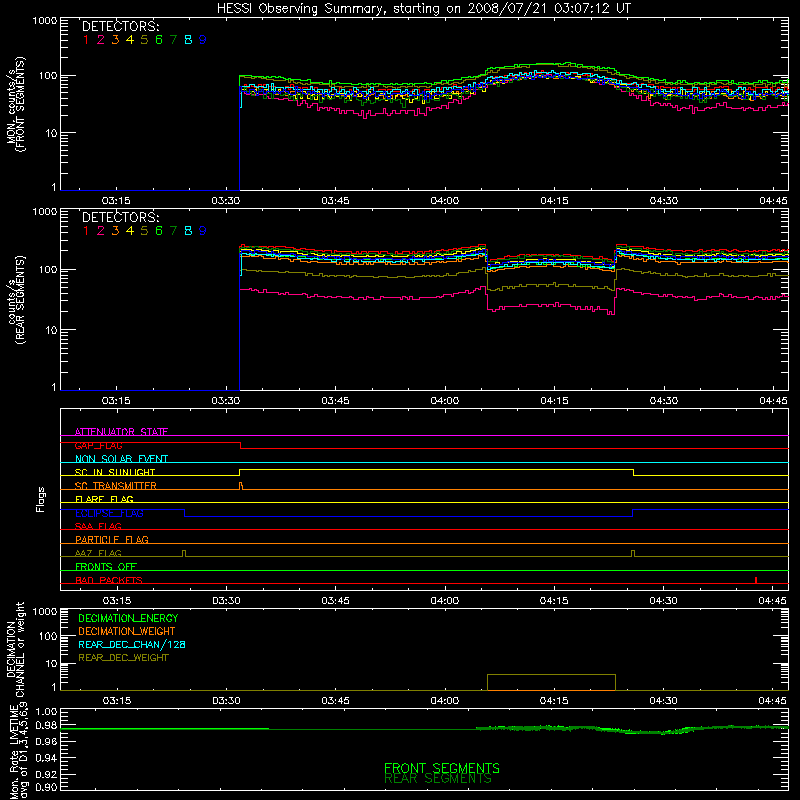Select the SC_IN_SUNLIGHT flag label

point(115,472)
